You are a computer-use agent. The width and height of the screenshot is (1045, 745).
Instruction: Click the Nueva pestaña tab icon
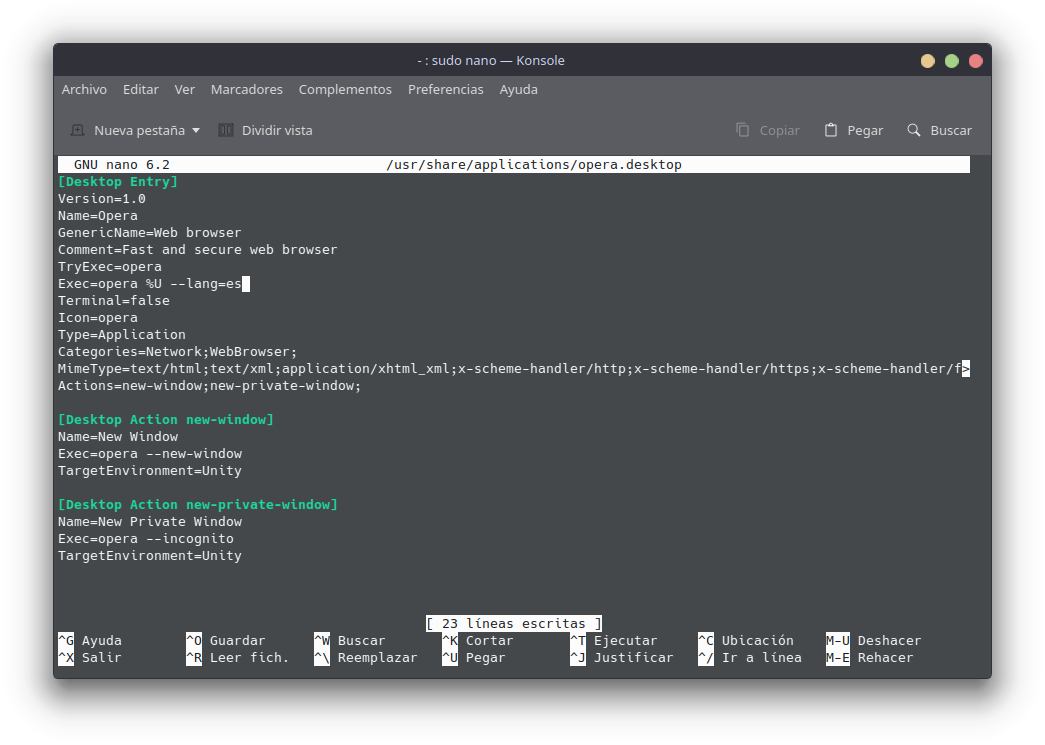click(x=77, y=131)
